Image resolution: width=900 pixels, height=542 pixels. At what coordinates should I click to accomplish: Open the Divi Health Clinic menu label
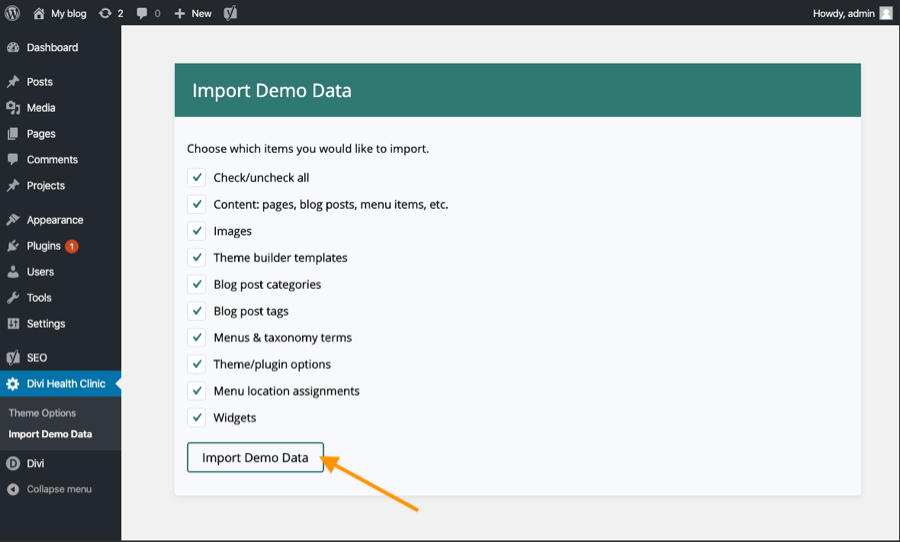[66, 384]
